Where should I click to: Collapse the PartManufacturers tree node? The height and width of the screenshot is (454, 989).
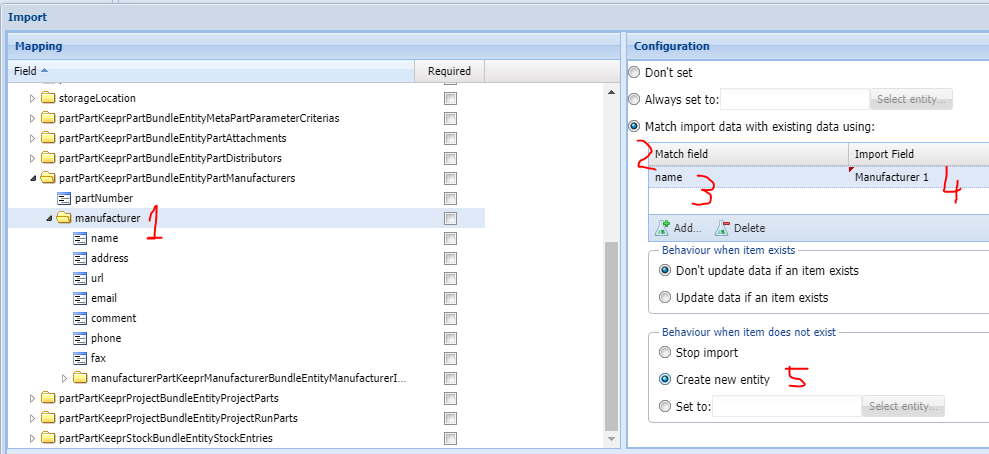coord(33,178)
